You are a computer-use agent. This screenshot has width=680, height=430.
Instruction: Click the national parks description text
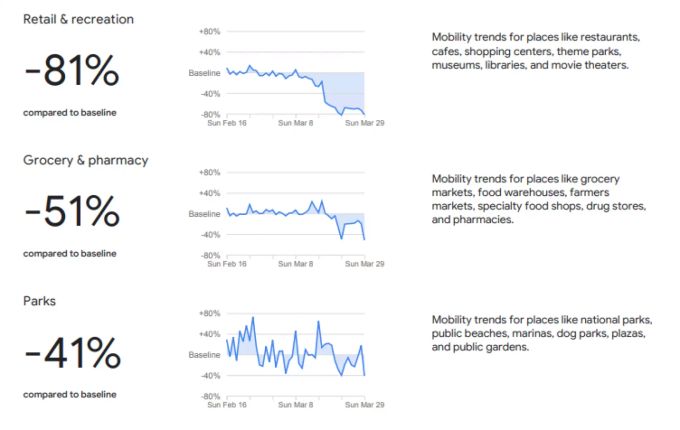pos(542,333)
